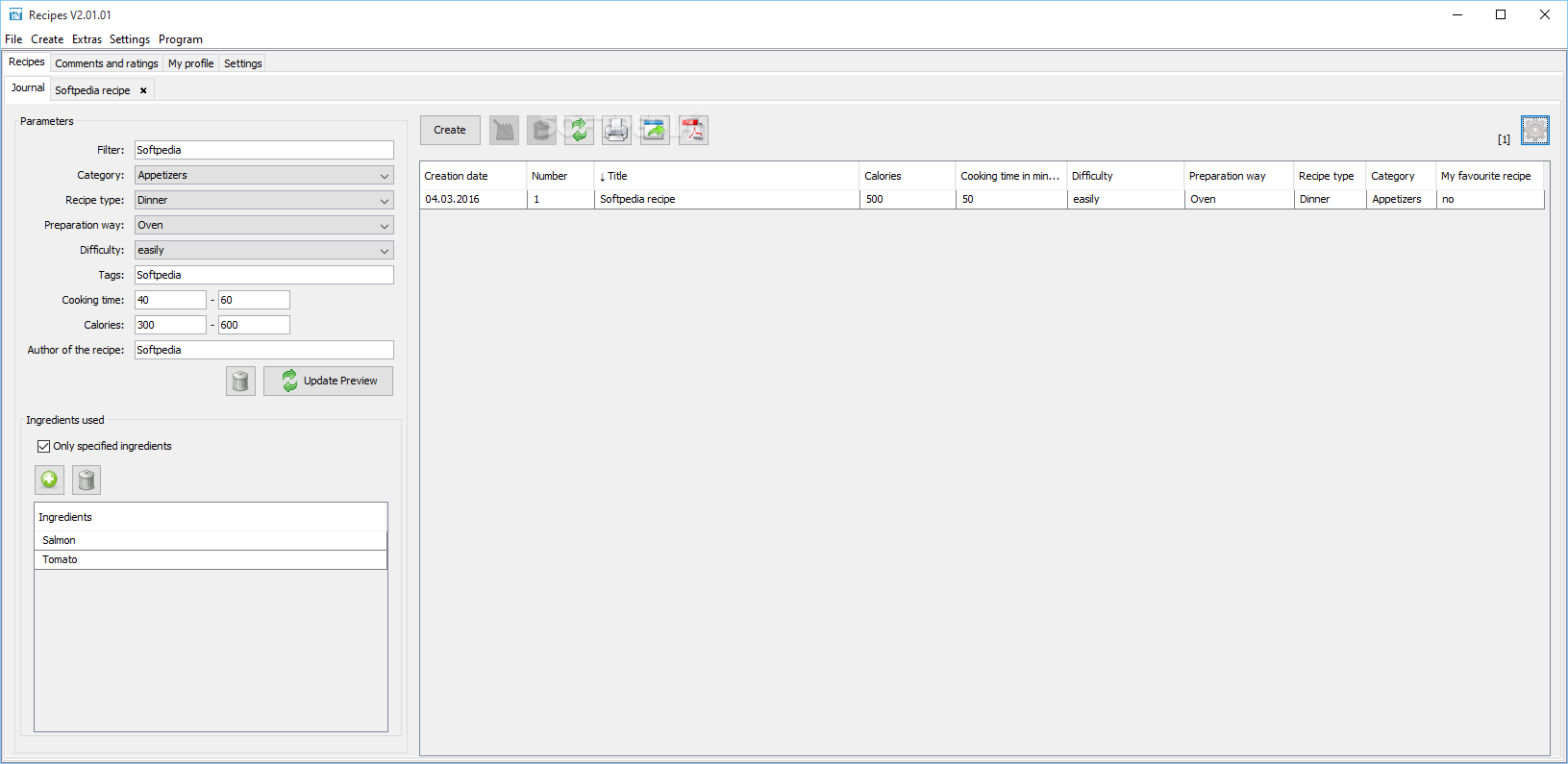Sort by My favourite recipe column header

point(1490,176)
